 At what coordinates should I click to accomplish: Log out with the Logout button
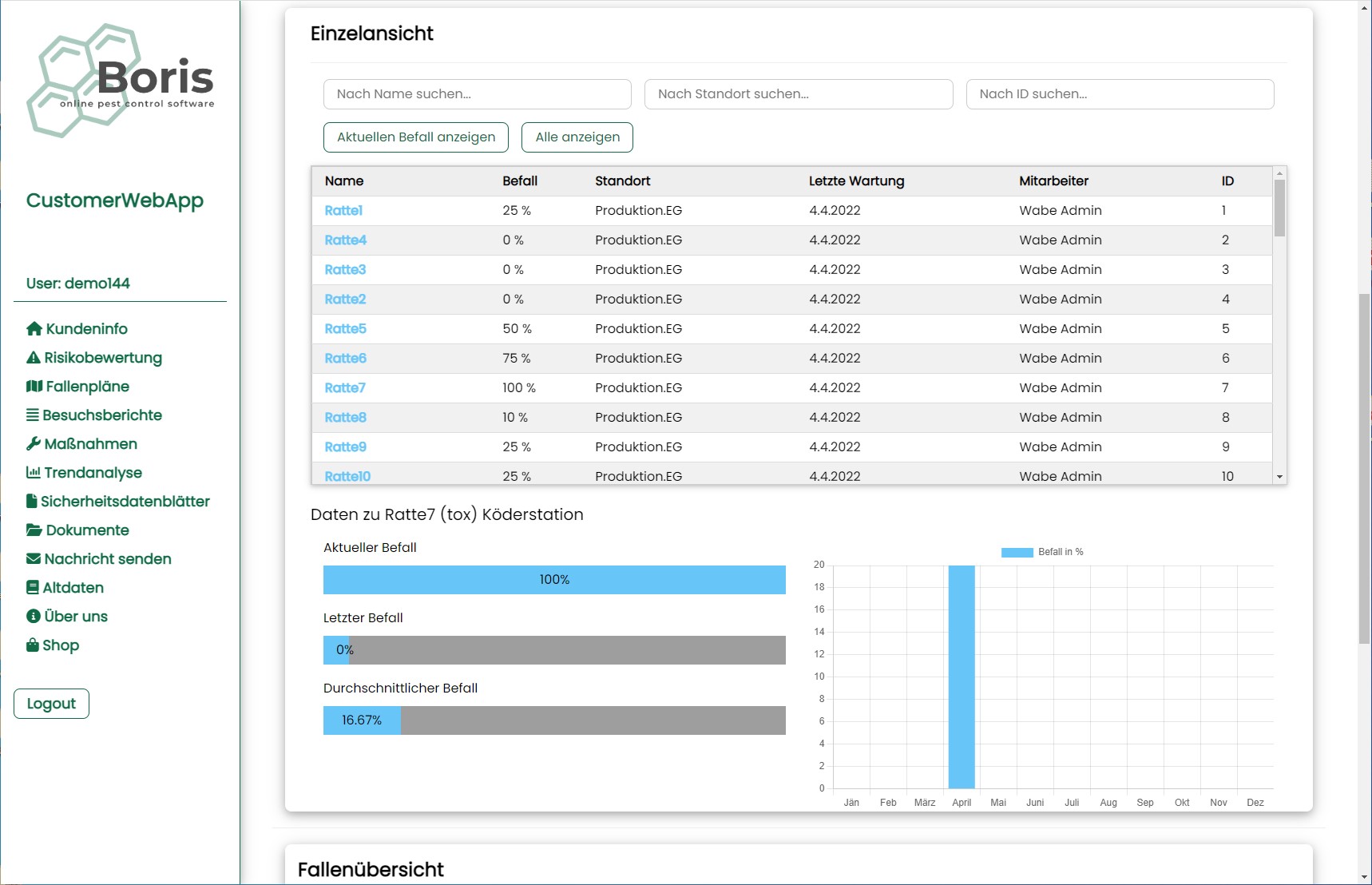(x=51, y=704)
